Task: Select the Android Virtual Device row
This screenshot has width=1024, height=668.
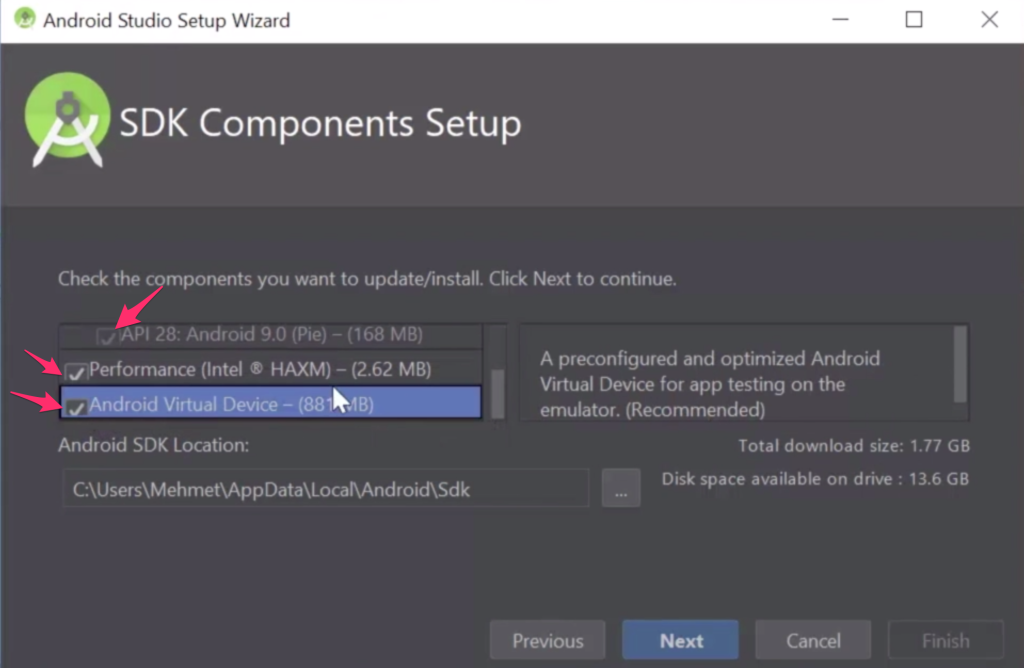Action: click(x=271, y=404)
